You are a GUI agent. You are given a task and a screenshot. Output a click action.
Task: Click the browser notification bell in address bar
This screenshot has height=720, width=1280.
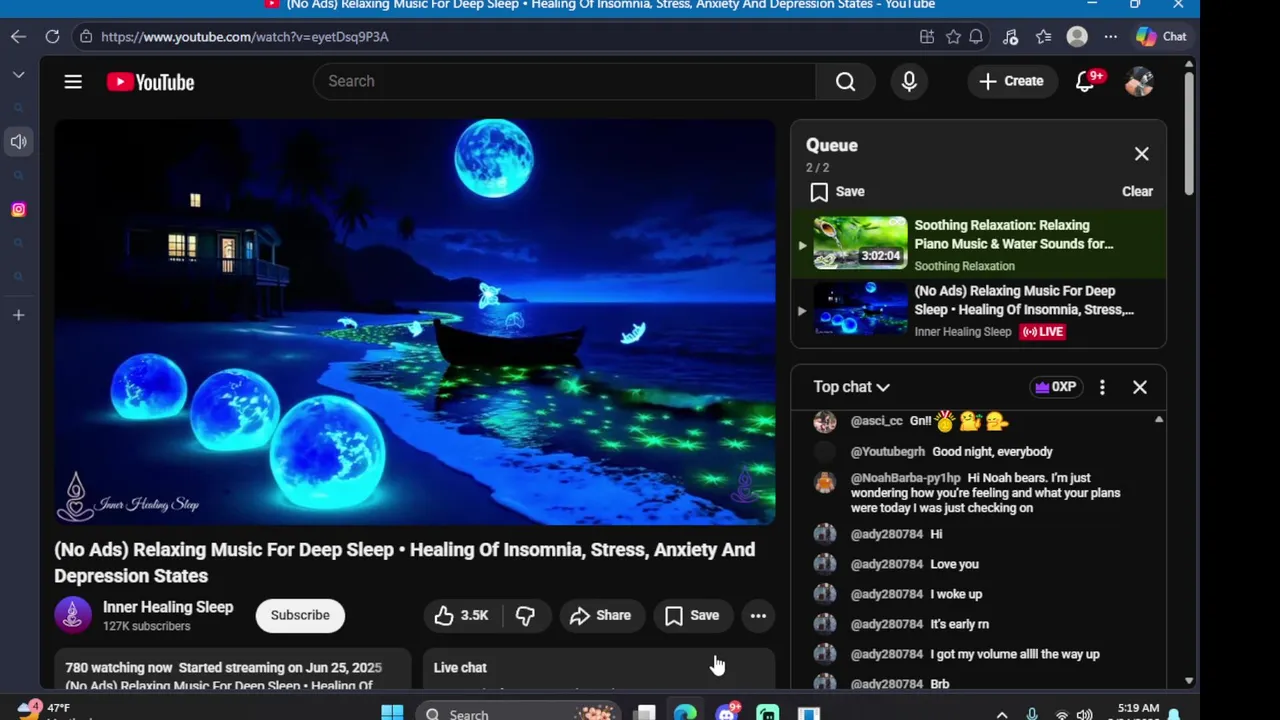976,37
